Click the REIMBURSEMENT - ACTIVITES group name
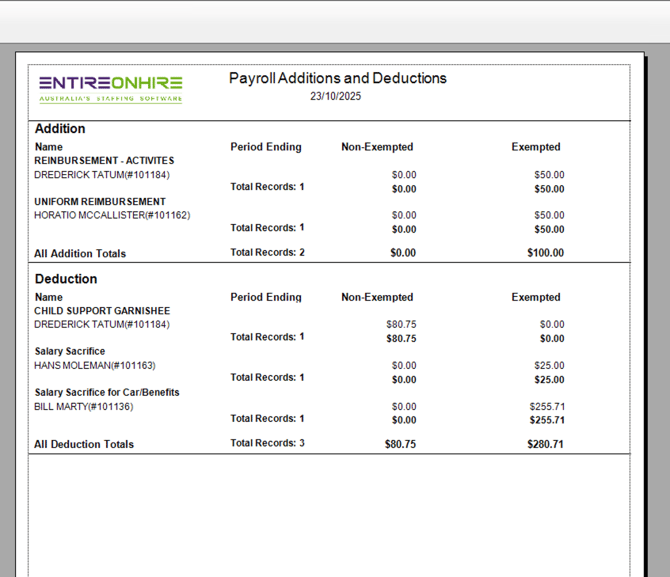The width and height of the screenshot is (670, 577). click(x=104, y=160)
